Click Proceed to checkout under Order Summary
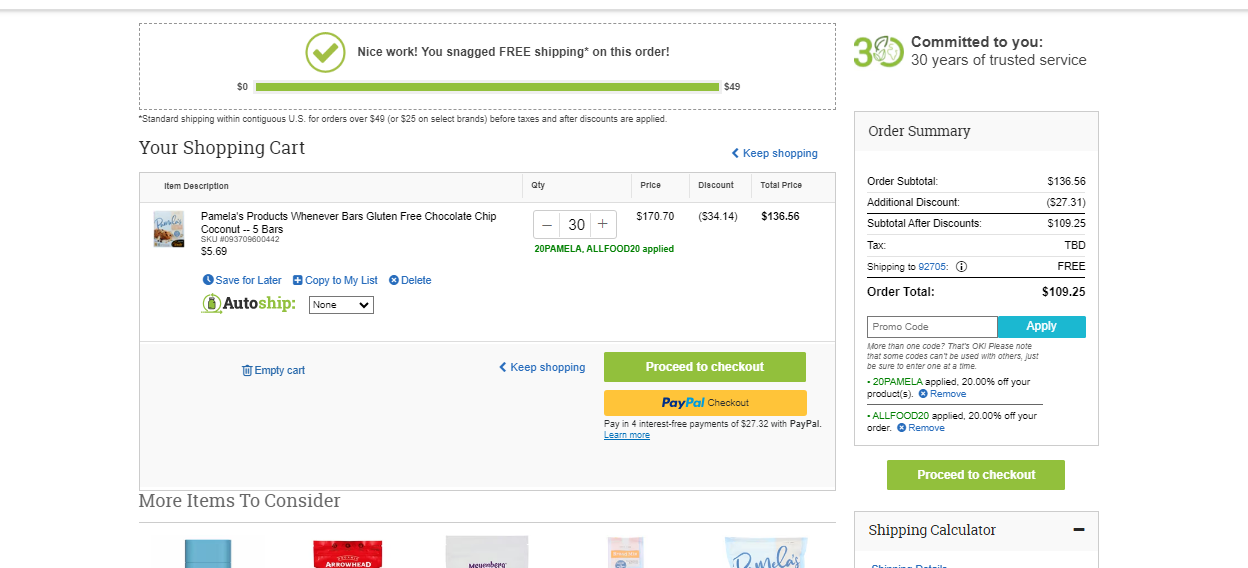 click(x=976, y=475)
